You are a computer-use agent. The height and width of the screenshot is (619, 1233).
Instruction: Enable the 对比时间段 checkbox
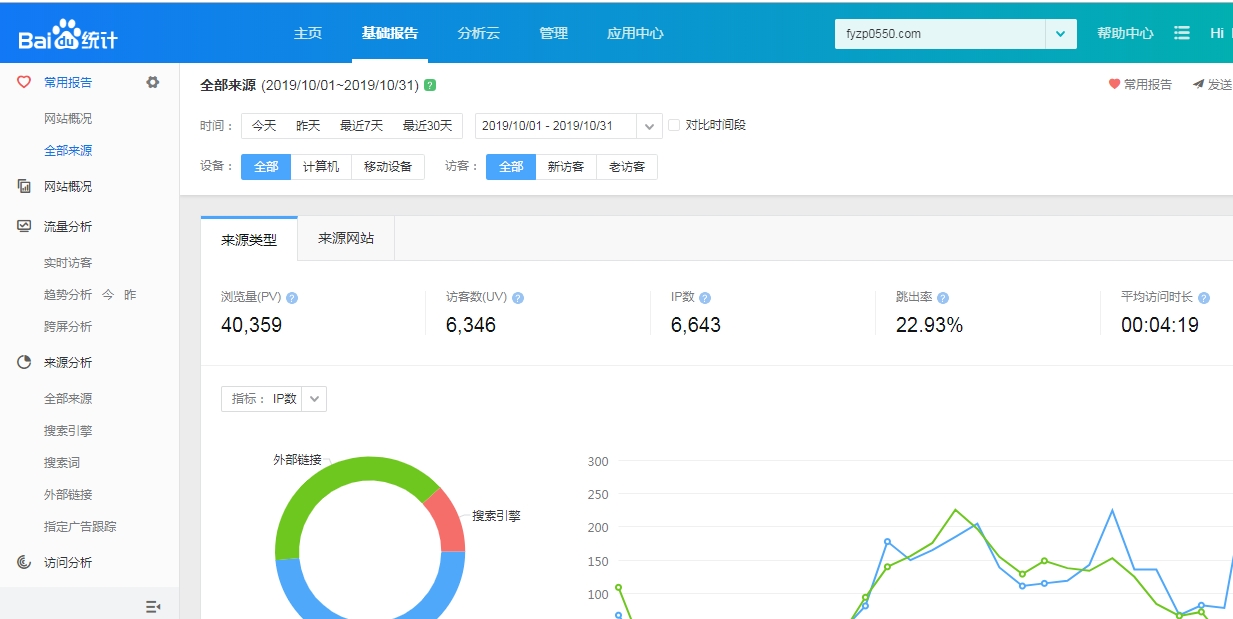pos(674,125)
